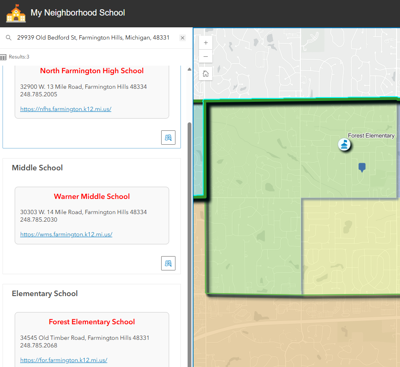Click the phone number 248.785.2030
Viewport: 400px width, 367px height.
(x=39, y=220)
